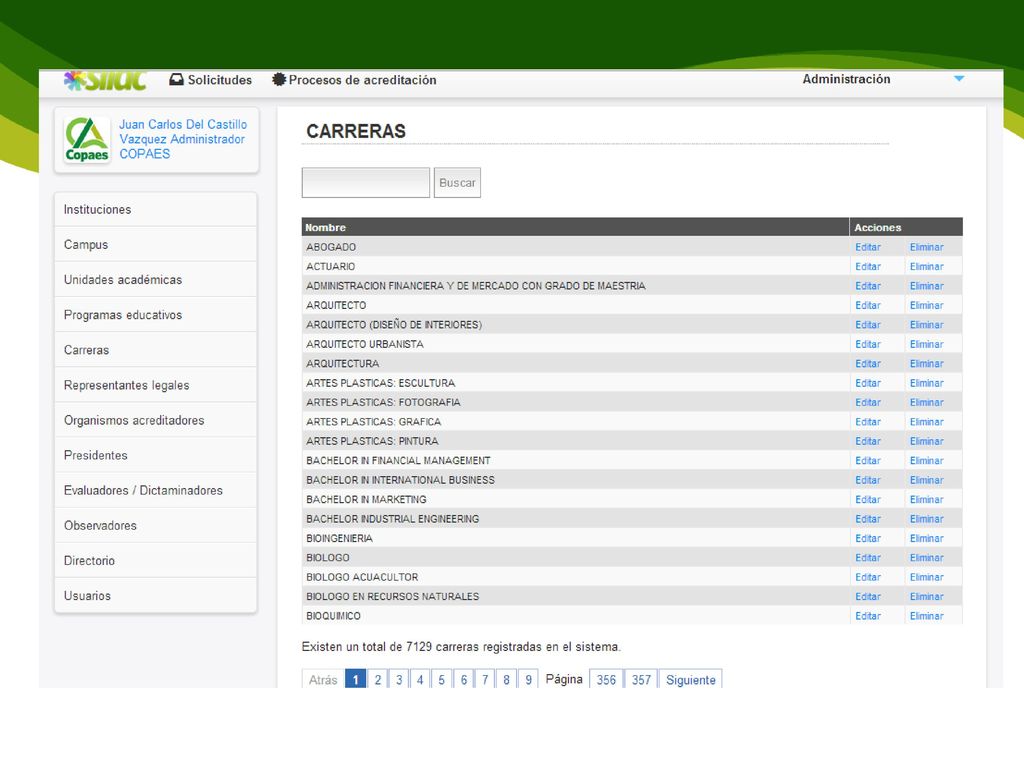Edit the ABOGADO career
The width and height of the screenshot is (1024, 768).
[x=868, y=247]
